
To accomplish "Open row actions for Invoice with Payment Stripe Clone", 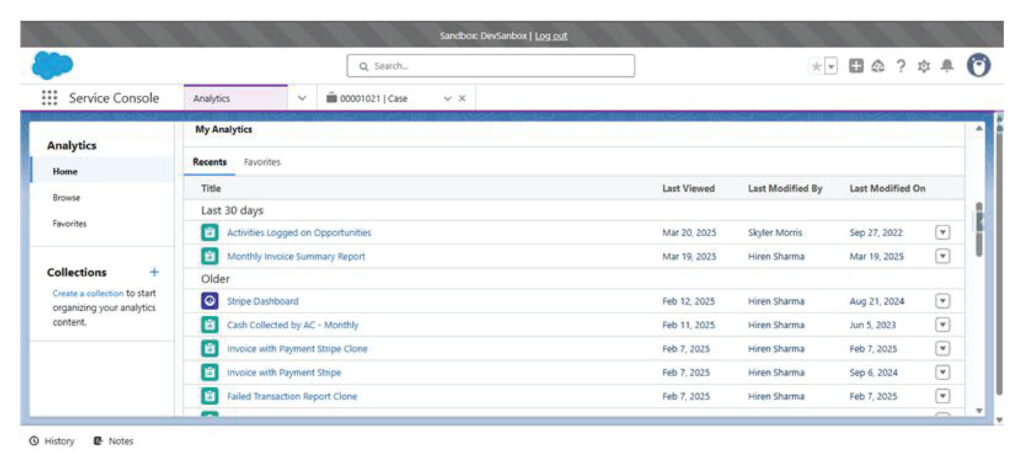I will [942, 349].
